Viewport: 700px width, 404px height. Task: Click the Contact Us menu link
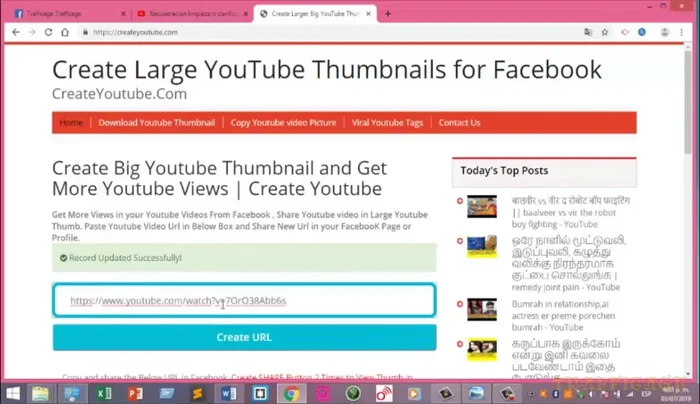click(459, 123)
